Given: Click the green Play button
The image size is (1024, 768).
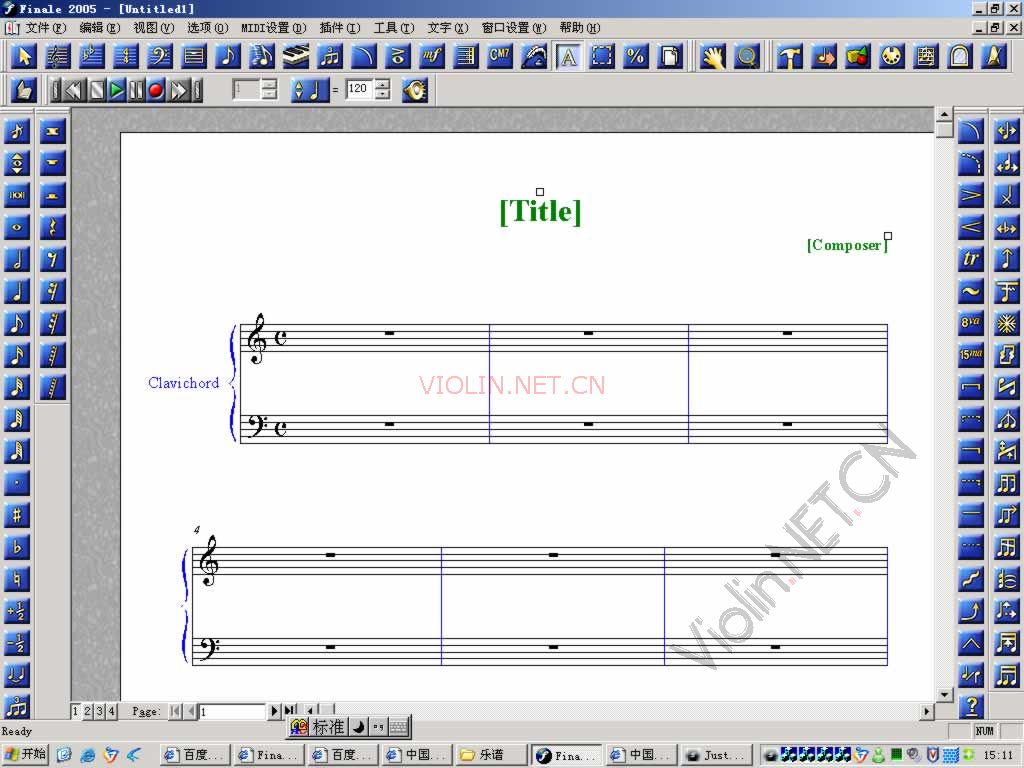Looking at the screenshot, I should coord(117,90).
